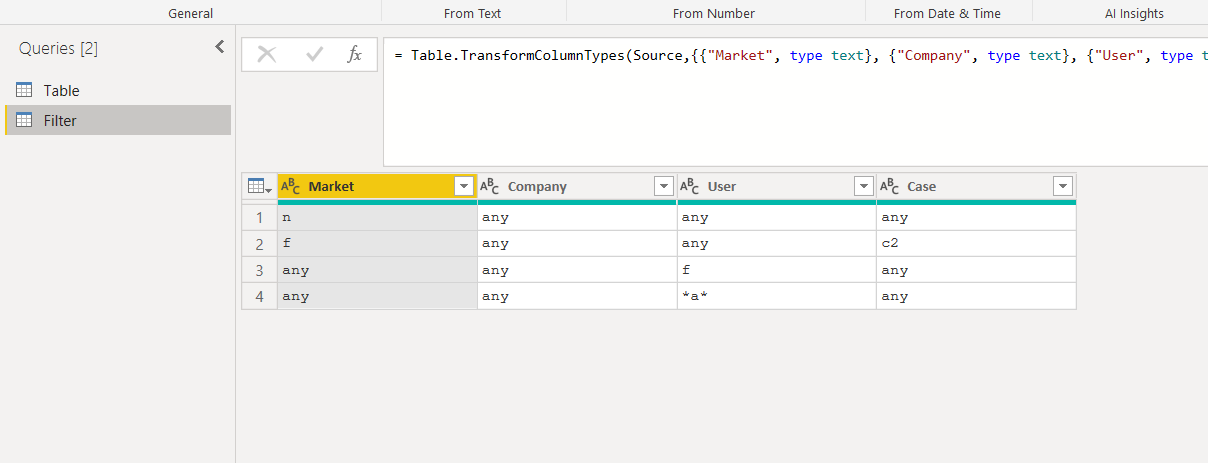Click the From Number ribbon group label
Viewport: 1208px width, 463px height.
[714, 13]
